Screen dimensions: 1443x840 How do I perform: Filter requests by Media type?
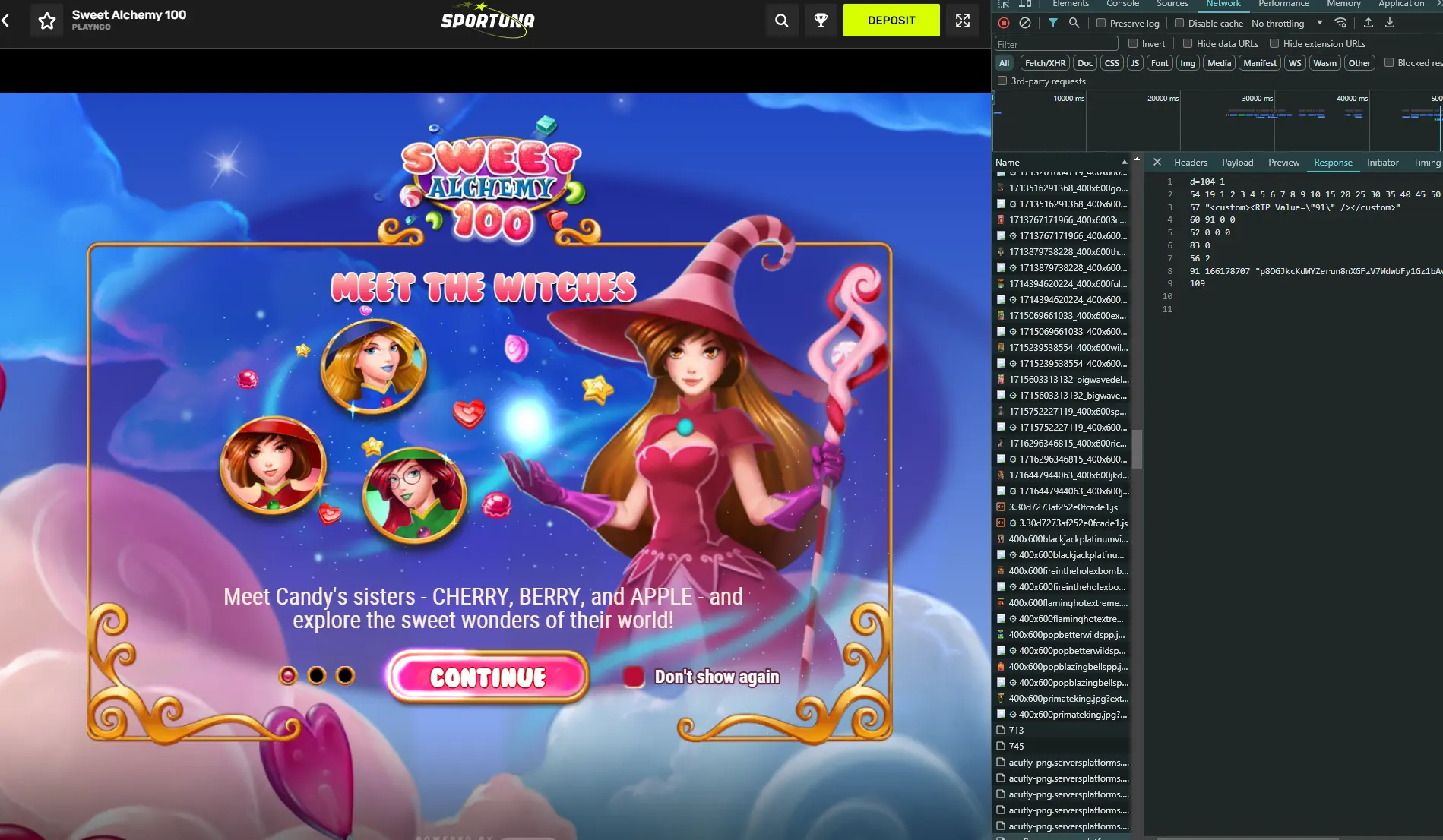click(1219, 62)
